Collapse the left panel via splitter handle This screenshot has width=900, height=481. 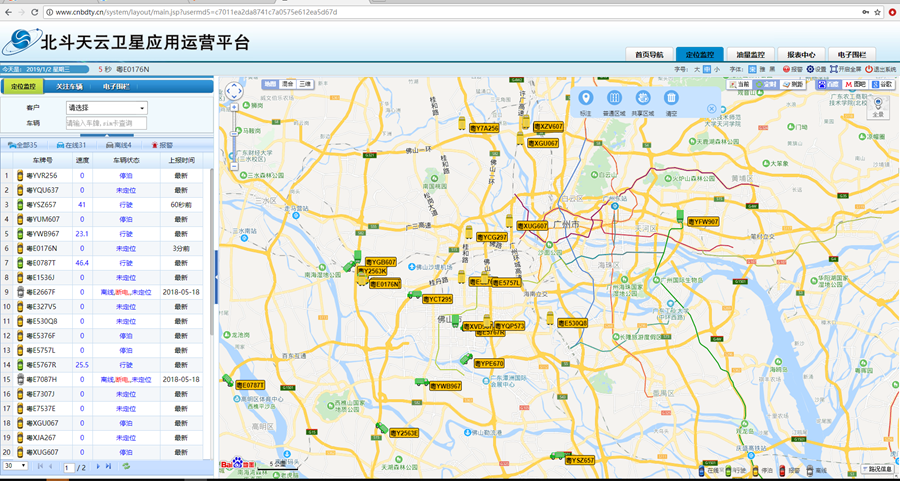point(216,264)
